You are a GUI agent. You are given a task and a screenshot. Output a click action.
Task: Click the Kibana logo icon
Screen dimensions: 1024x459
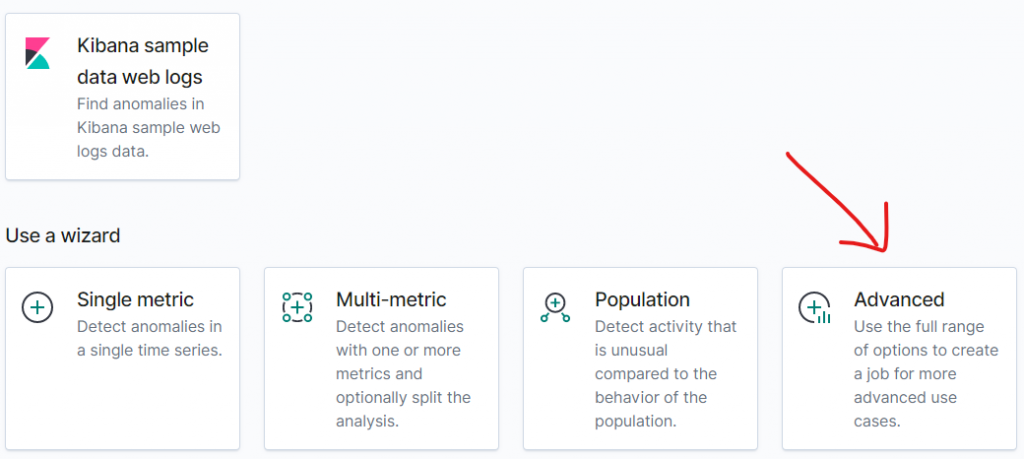pyautogui.click(x=38, y=53)
